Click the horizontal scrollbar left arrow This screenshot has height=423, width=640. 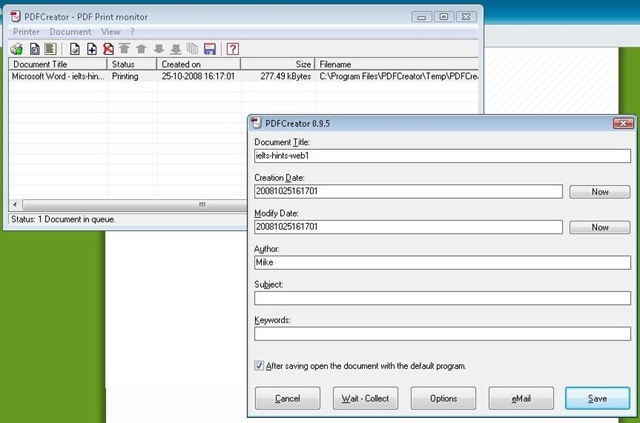(x=15, y=204)
